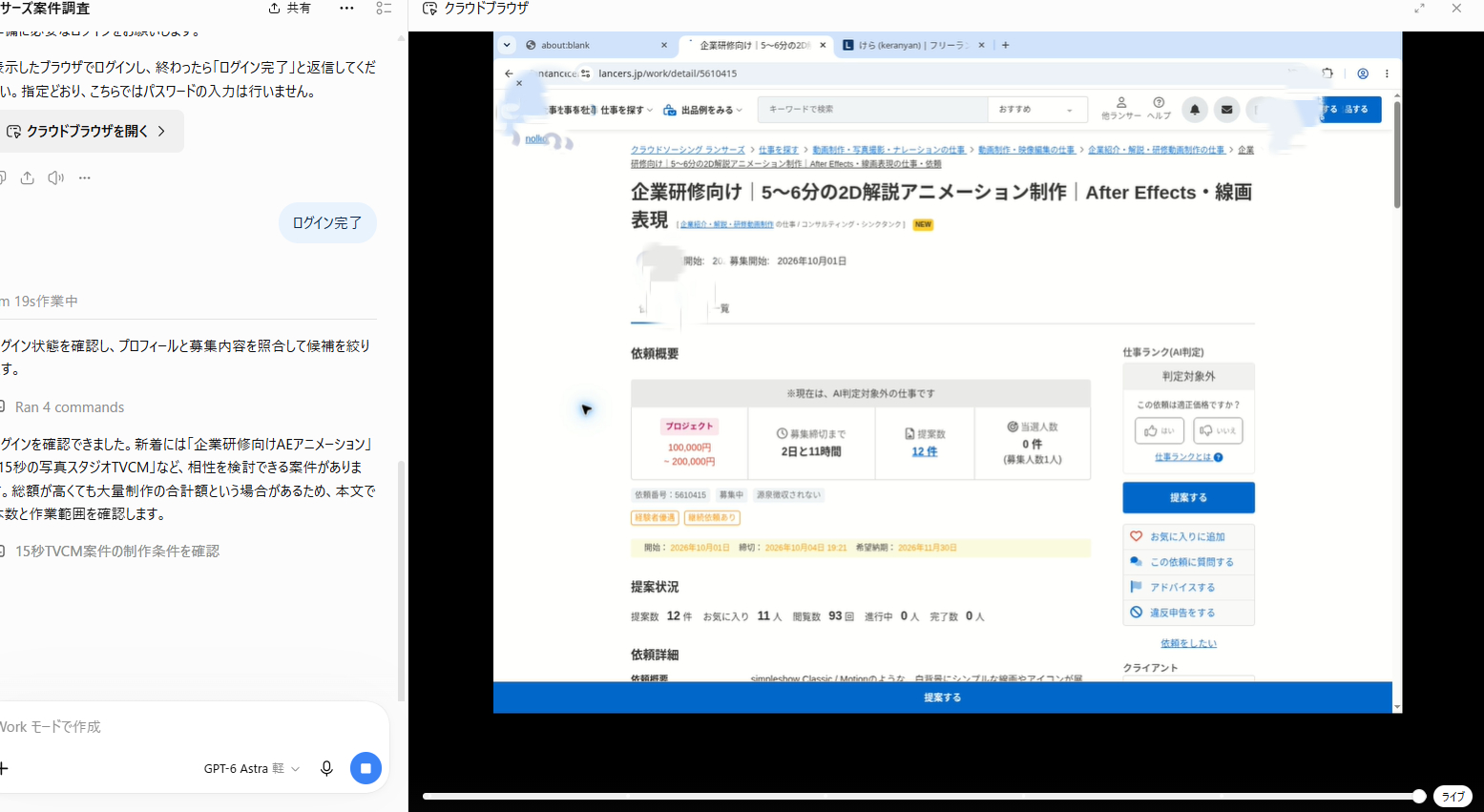Open the three-dot menu in the chat header
The height and width of the screenshot is (812, 1484).
coord(346,8)
